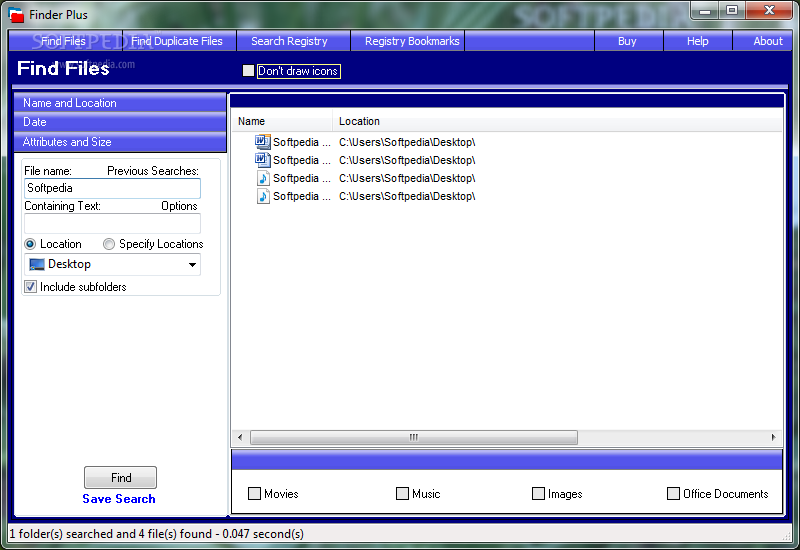Click the horizontal scrollbar thumb in results
Image resolution: width=800 pixels, height=550 pixels.
[x=414, y=437]
